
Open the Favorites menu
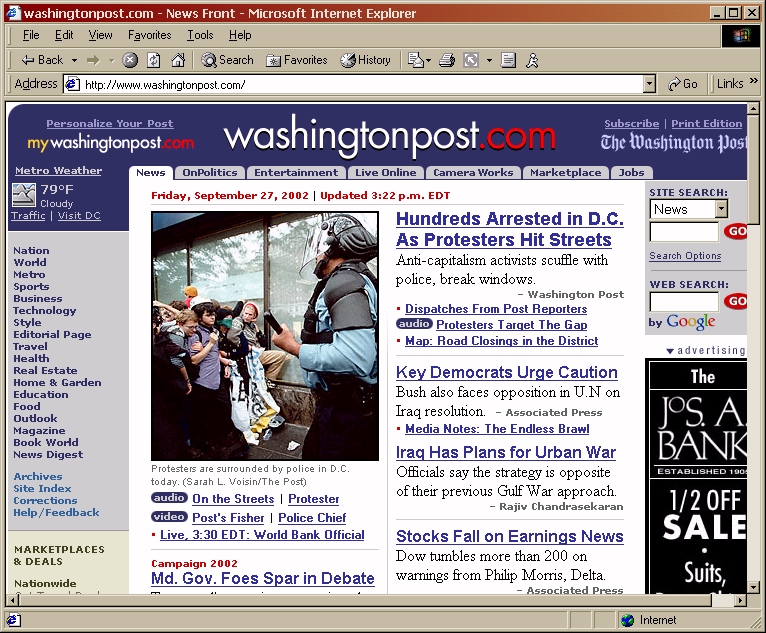pyautogui.click(x=149, y=35)
